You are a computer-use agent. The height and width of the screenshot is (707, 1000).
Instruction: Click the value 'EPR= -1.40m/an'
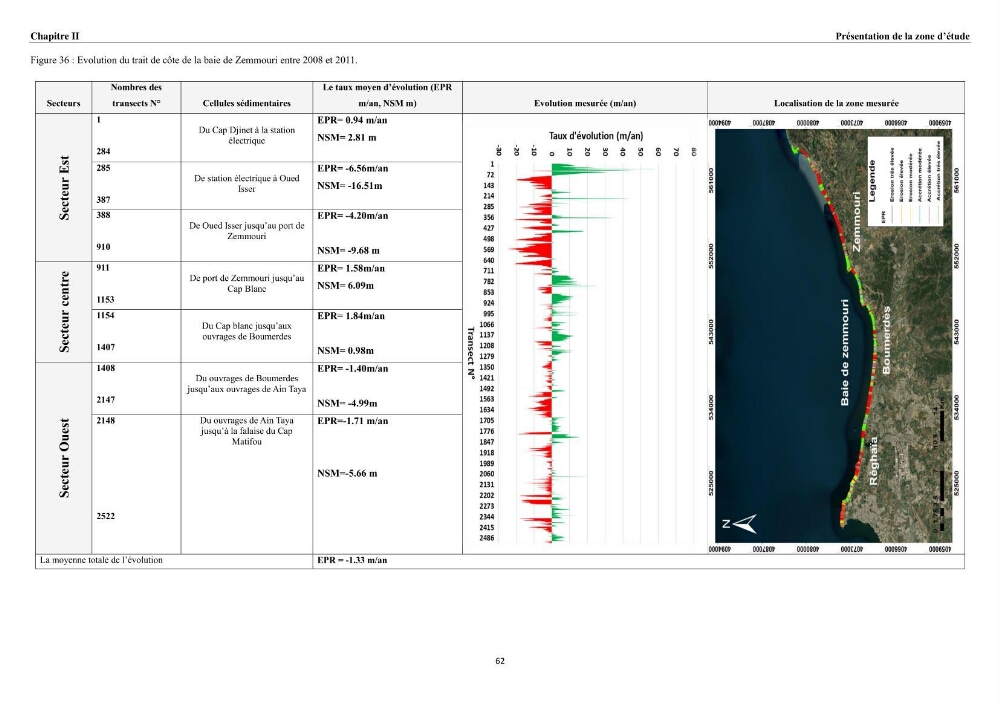pos(353,368)
